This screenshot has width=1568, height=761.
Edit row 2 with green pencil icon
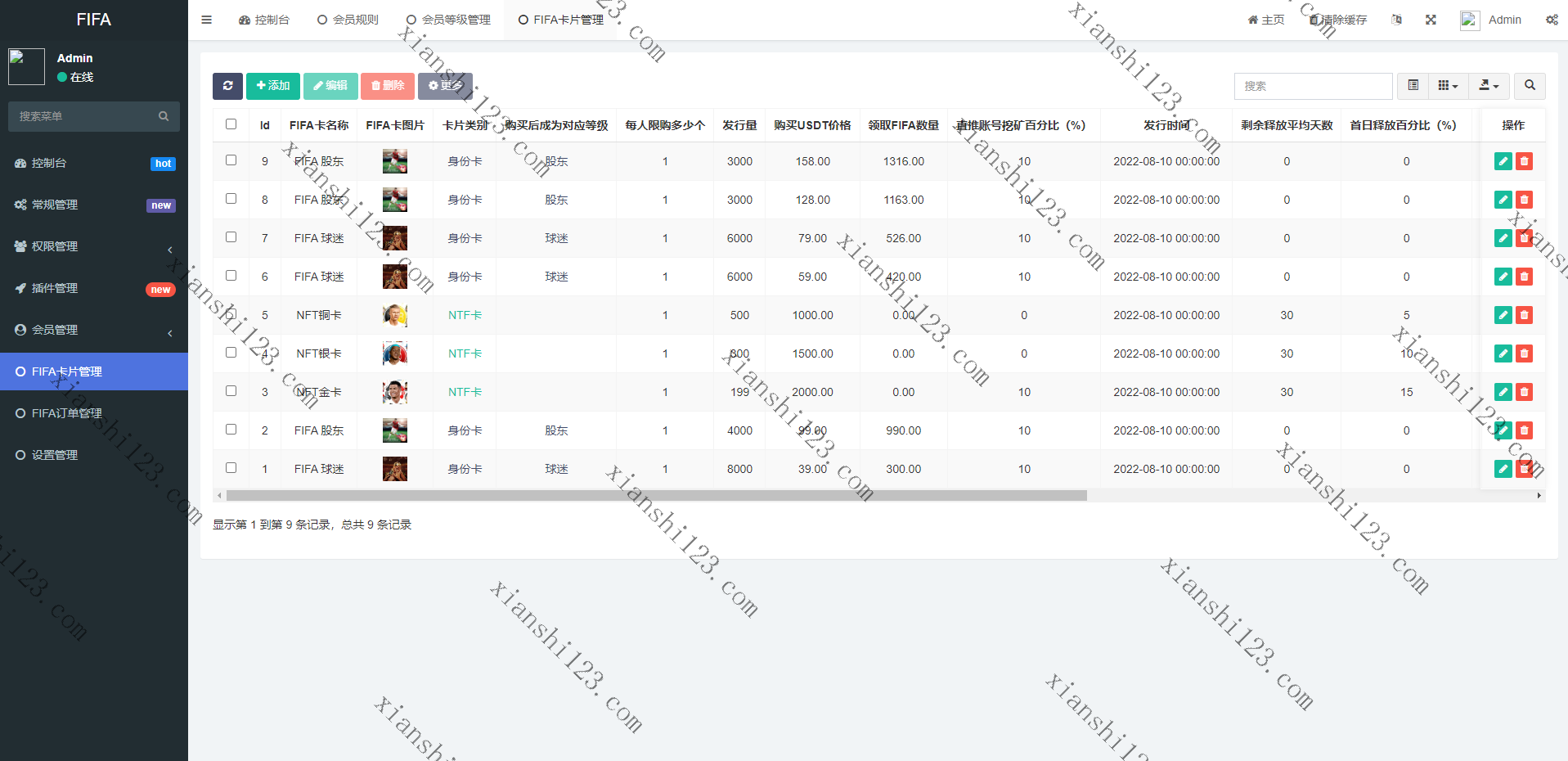[x=1503, y=430]
